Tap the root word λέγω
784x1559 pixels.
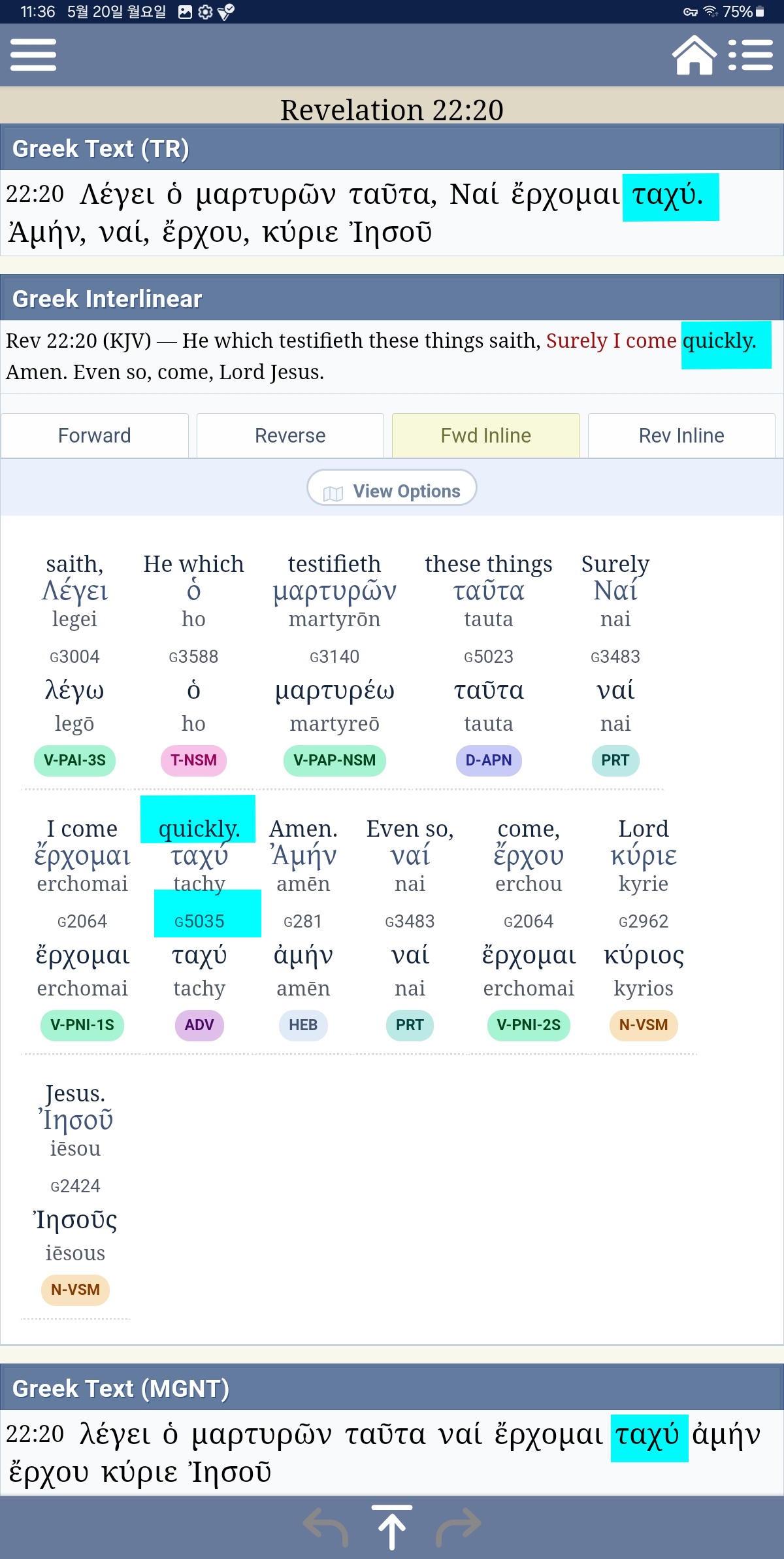point(74,690)
